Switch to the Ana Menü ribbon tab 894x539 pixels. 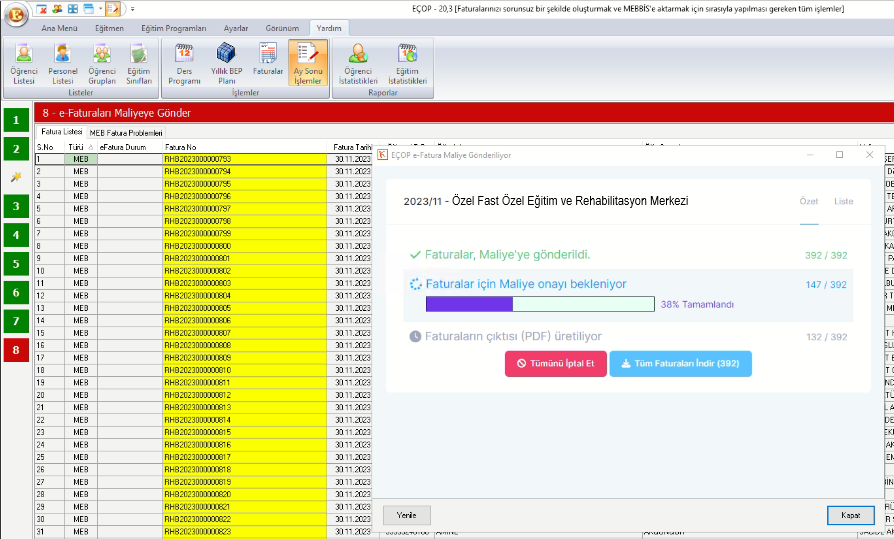[59, 28]
